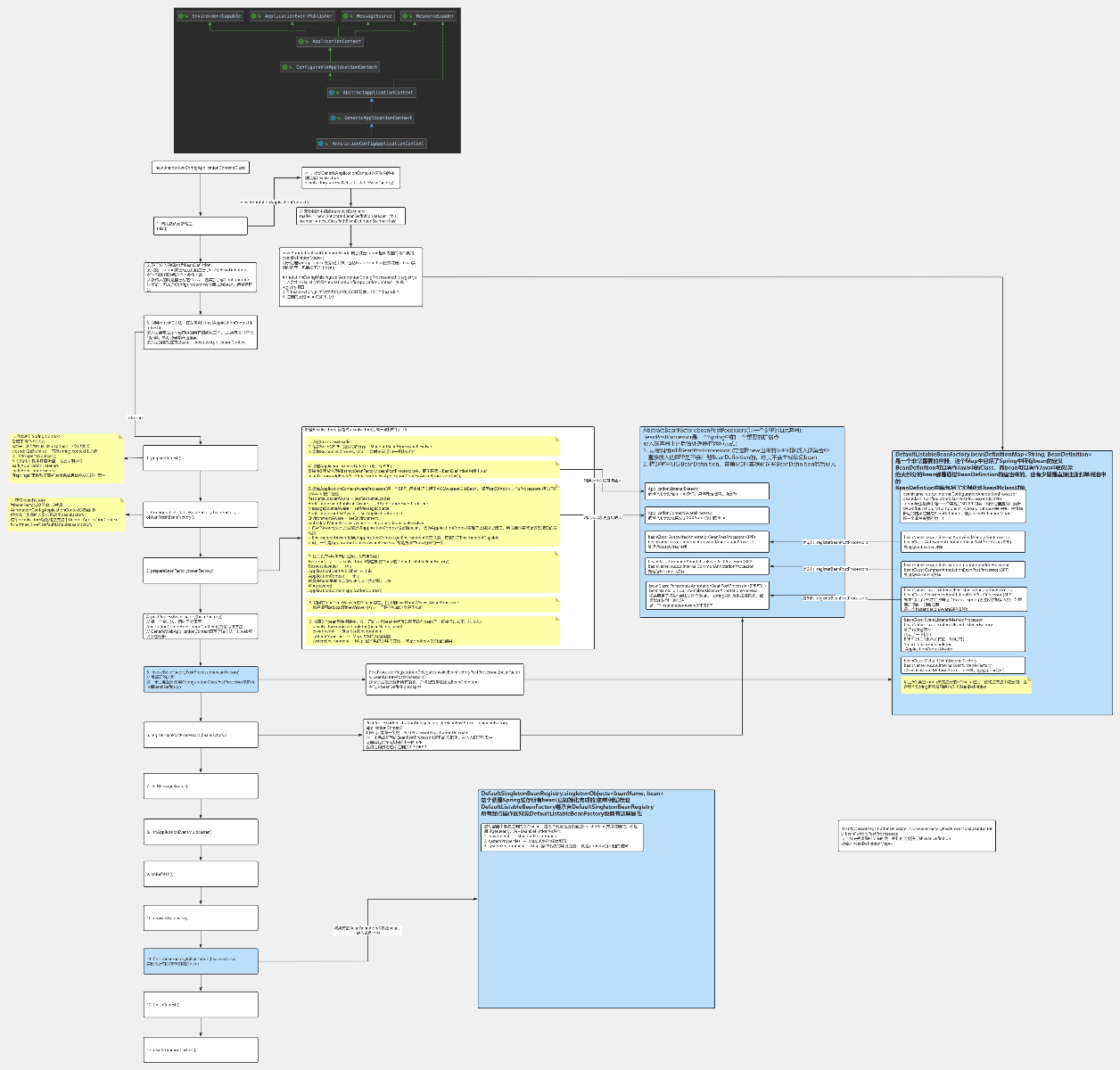
Task: Select the initMessageSource() step box
Action: click(201, 786)
